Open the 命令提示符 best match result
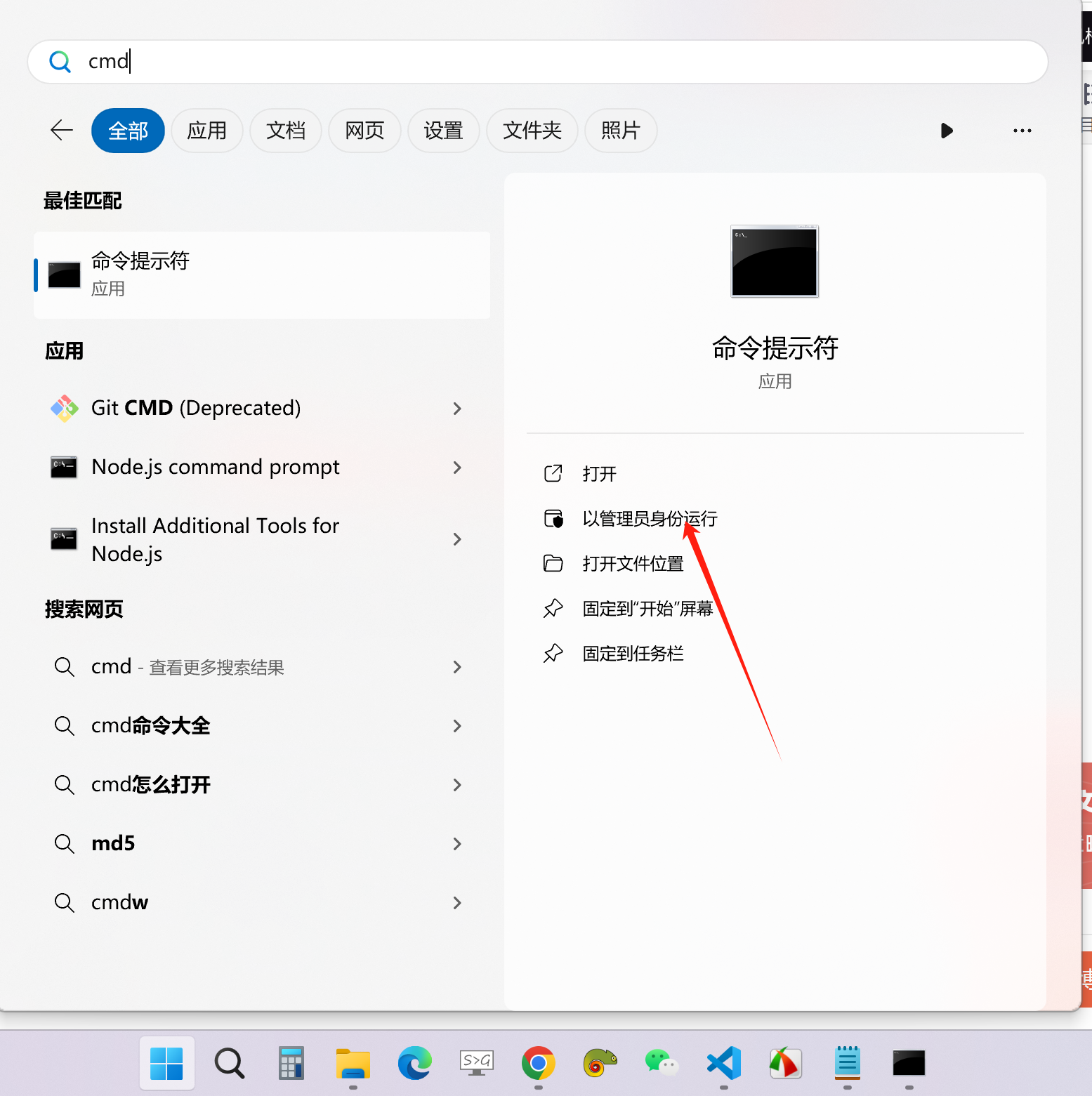1092x1096 pixels. [262, 275]
